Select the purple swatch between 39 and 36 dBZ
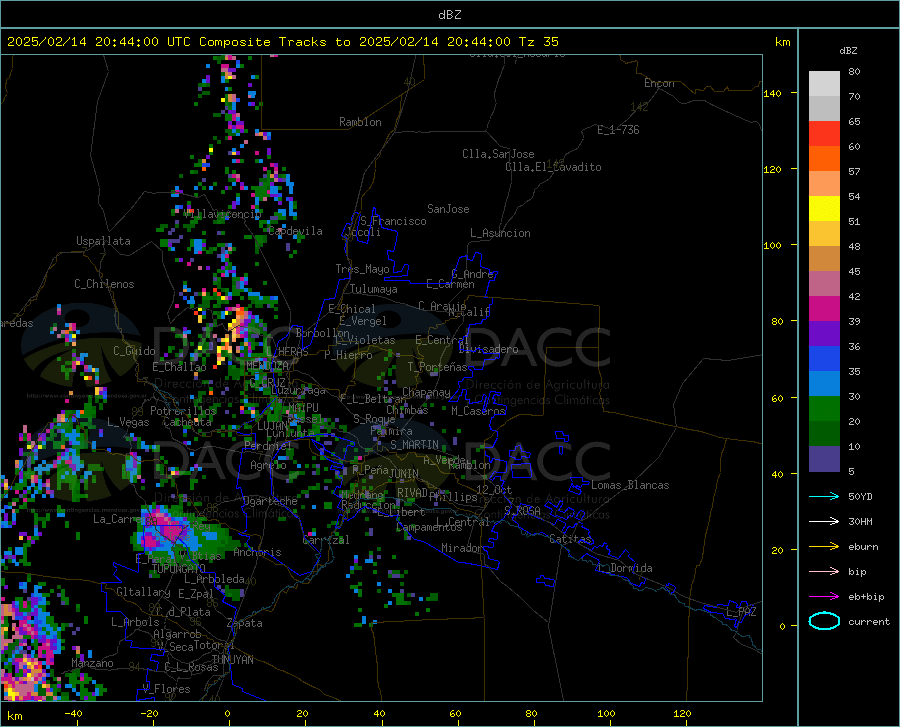Screen dimensions: 900x727 (824, 334)
